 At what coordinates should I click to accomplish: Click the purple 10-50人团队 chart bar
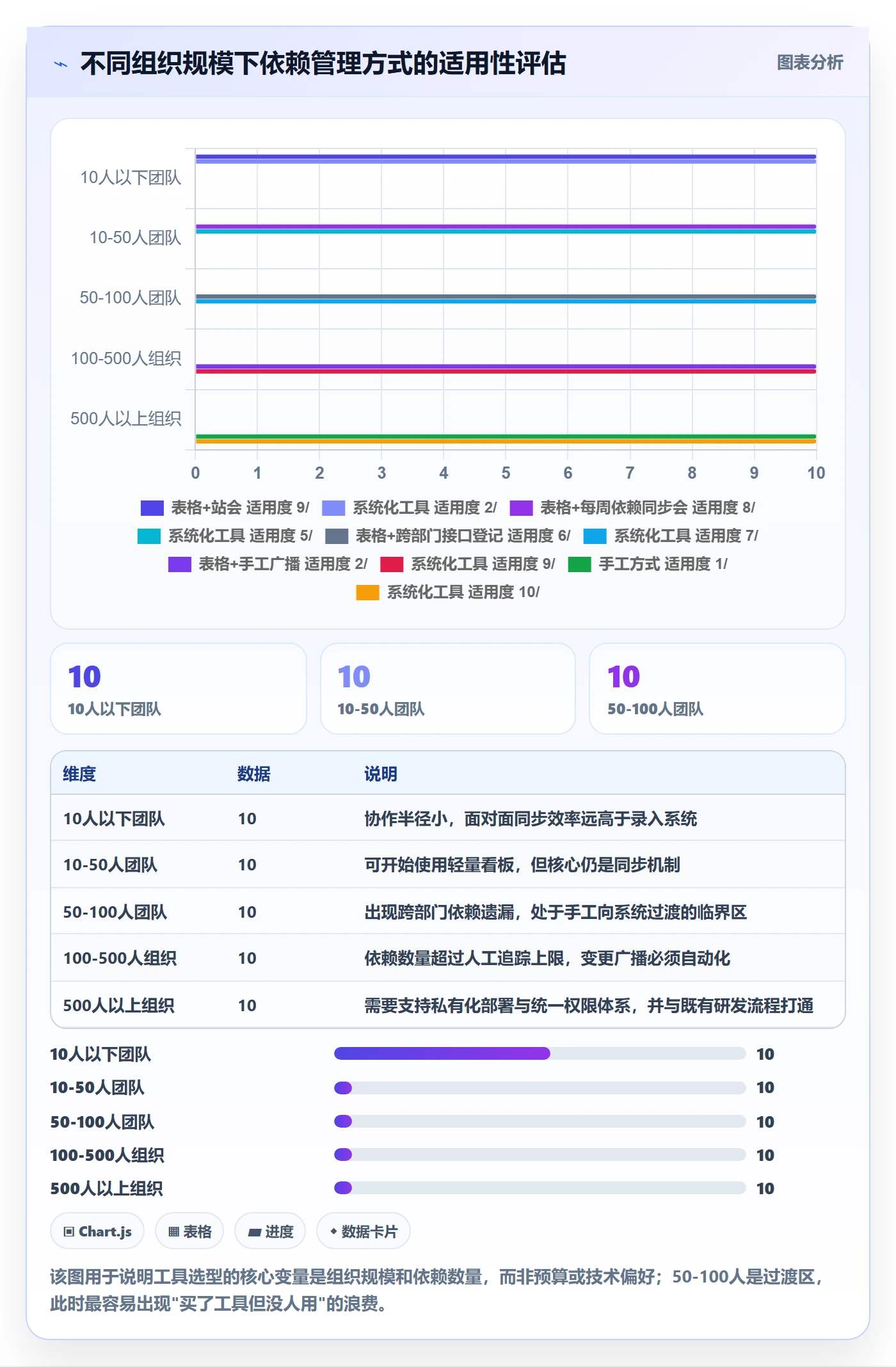506,227
